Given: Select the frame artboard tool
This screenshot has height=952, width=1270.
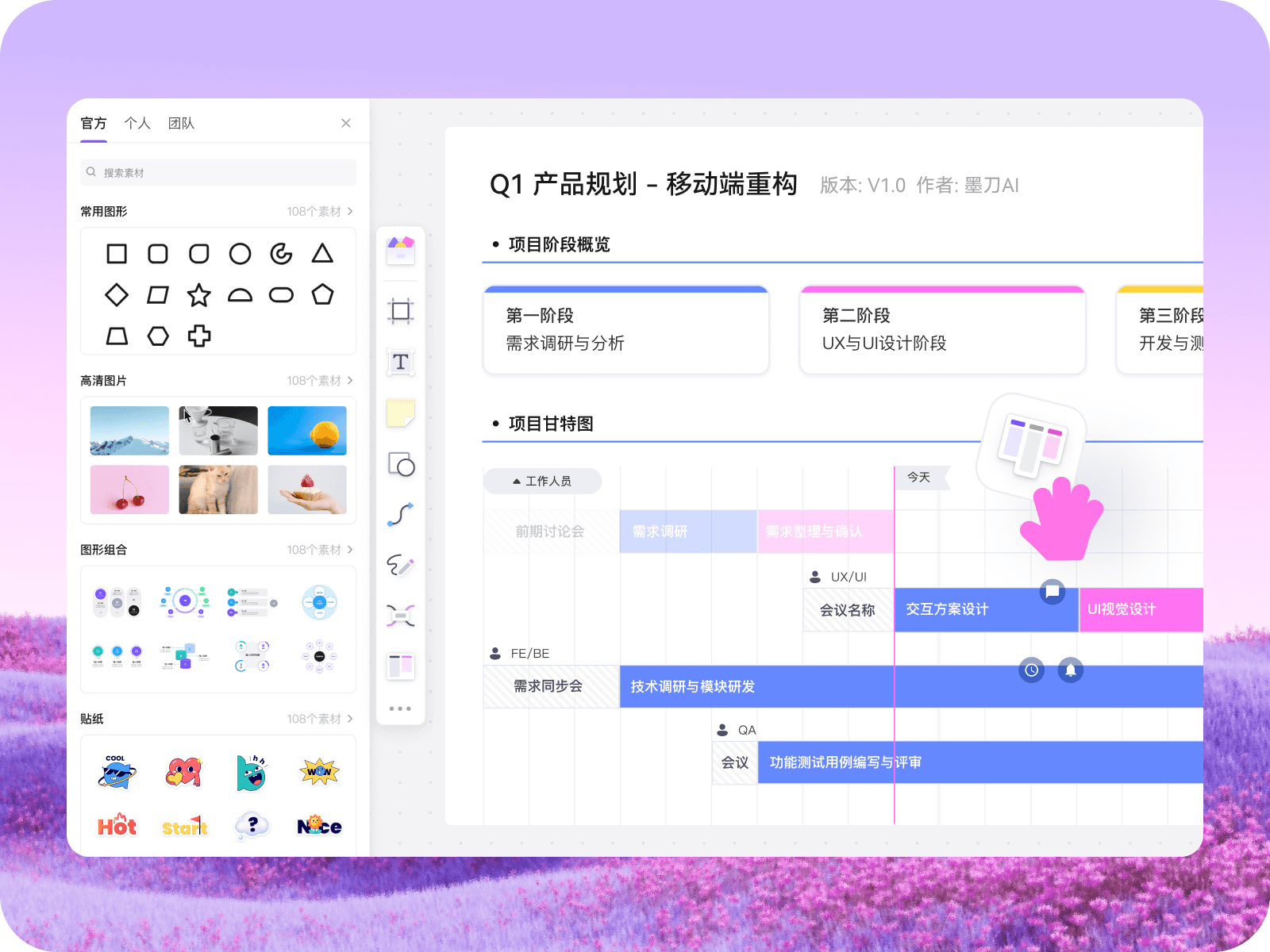Looking at the screenshot, I should pyautogui.click(x=401, y=311).
